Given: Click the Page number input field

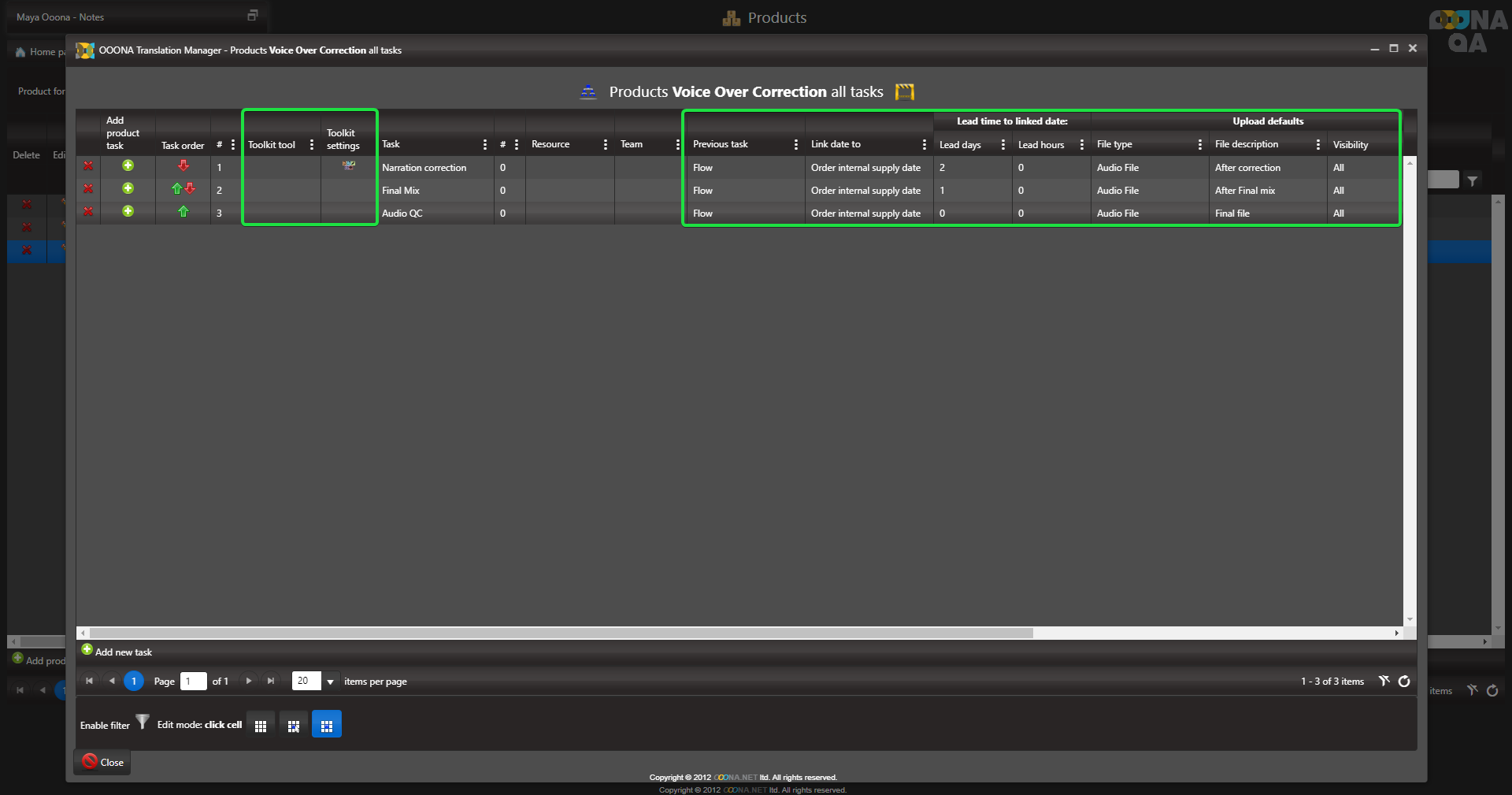Looking at the screenshot, I should 193,682.
